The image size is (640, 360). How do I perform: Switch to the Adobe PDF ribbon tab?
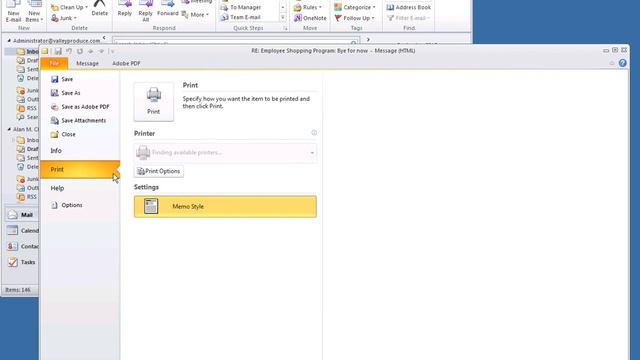126,63
